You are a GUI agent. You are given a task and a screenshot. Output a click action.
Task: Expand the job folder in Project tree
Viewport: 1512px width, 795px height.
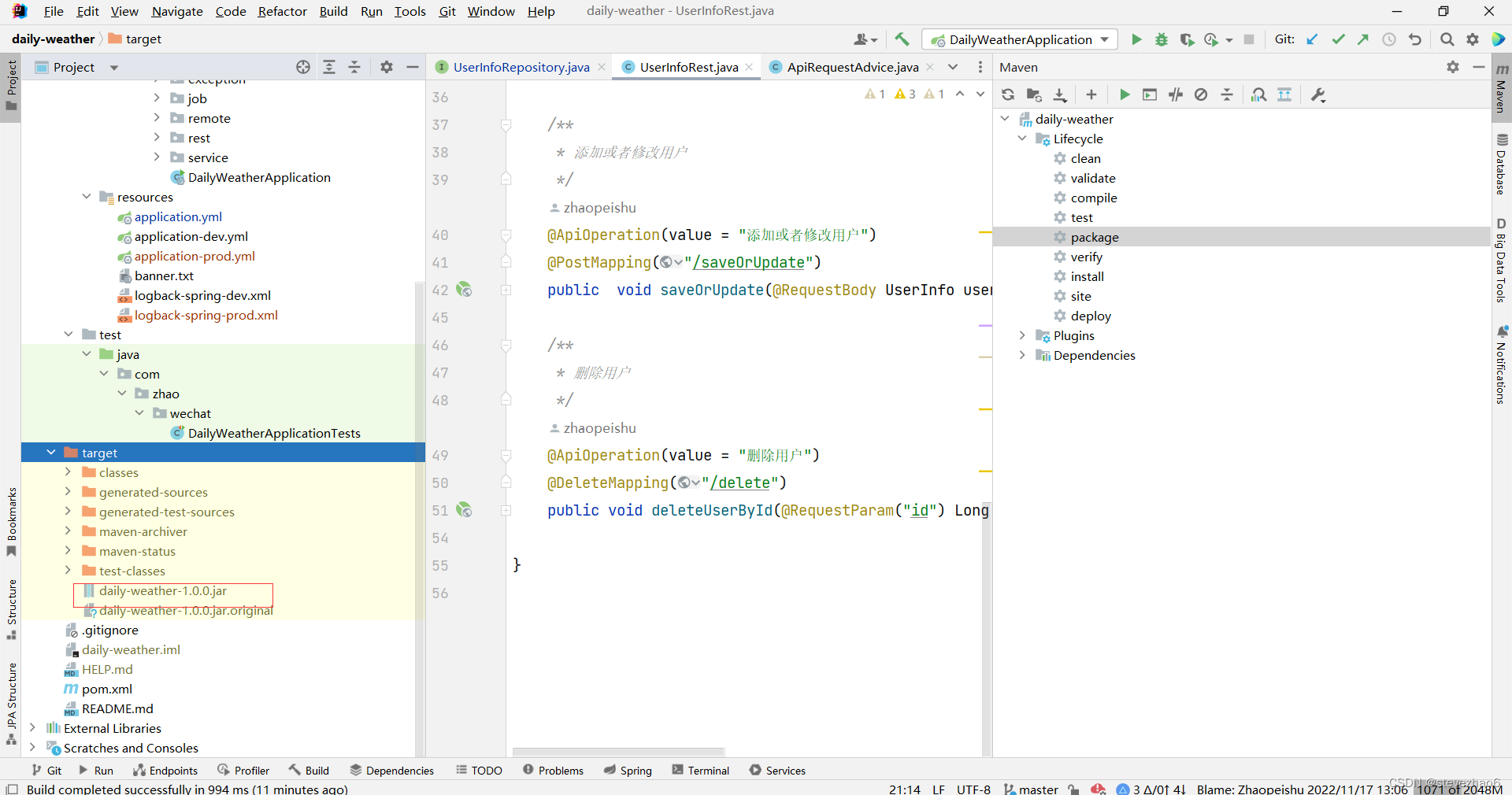click(x=157, y=98)
